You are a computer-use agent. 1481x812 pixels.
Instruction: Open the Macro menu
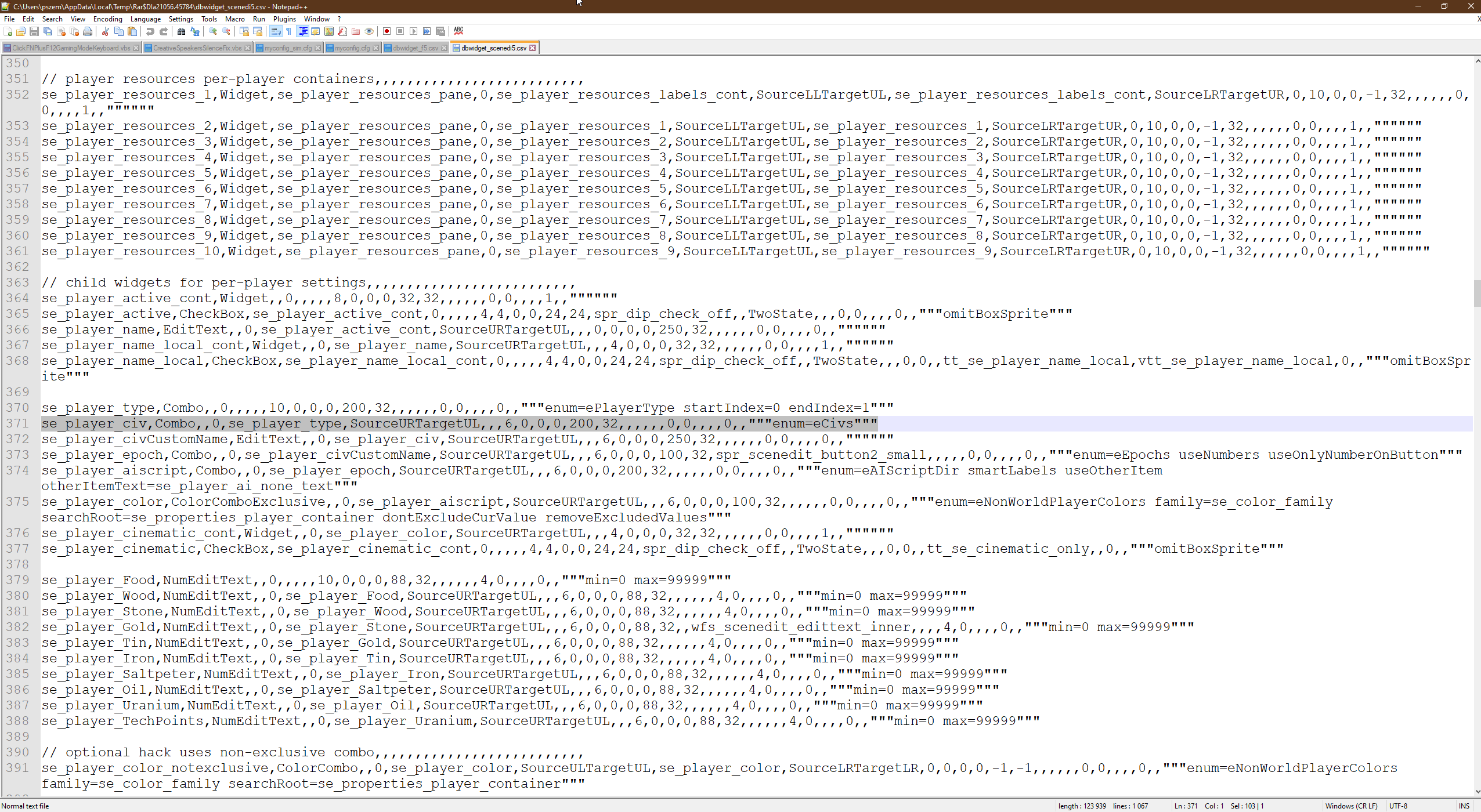tap(235, 19)
